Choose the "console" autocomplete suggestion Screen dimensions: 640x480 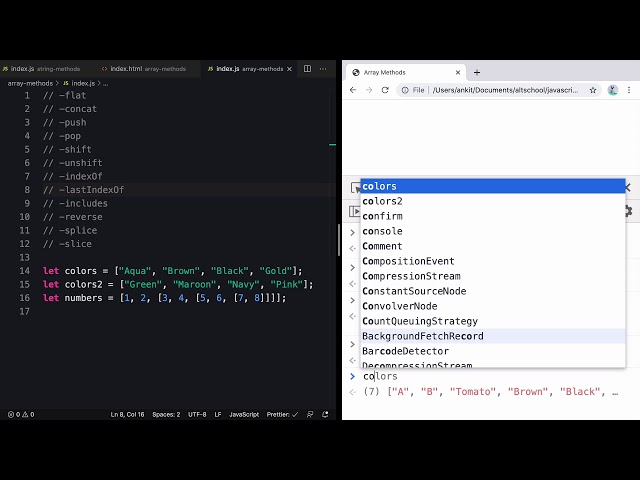(493, 231)
